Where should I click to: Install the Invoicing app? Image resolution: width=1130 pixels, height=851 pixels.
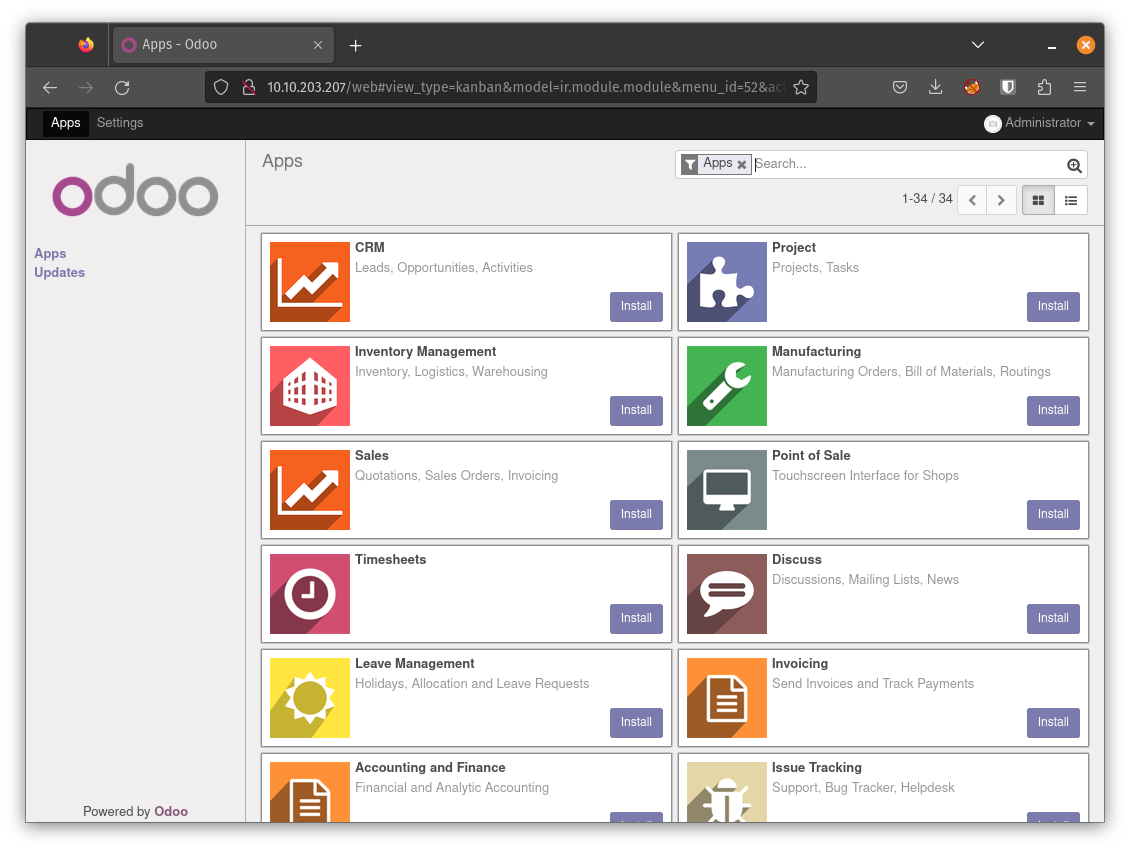coord(1053,722)
